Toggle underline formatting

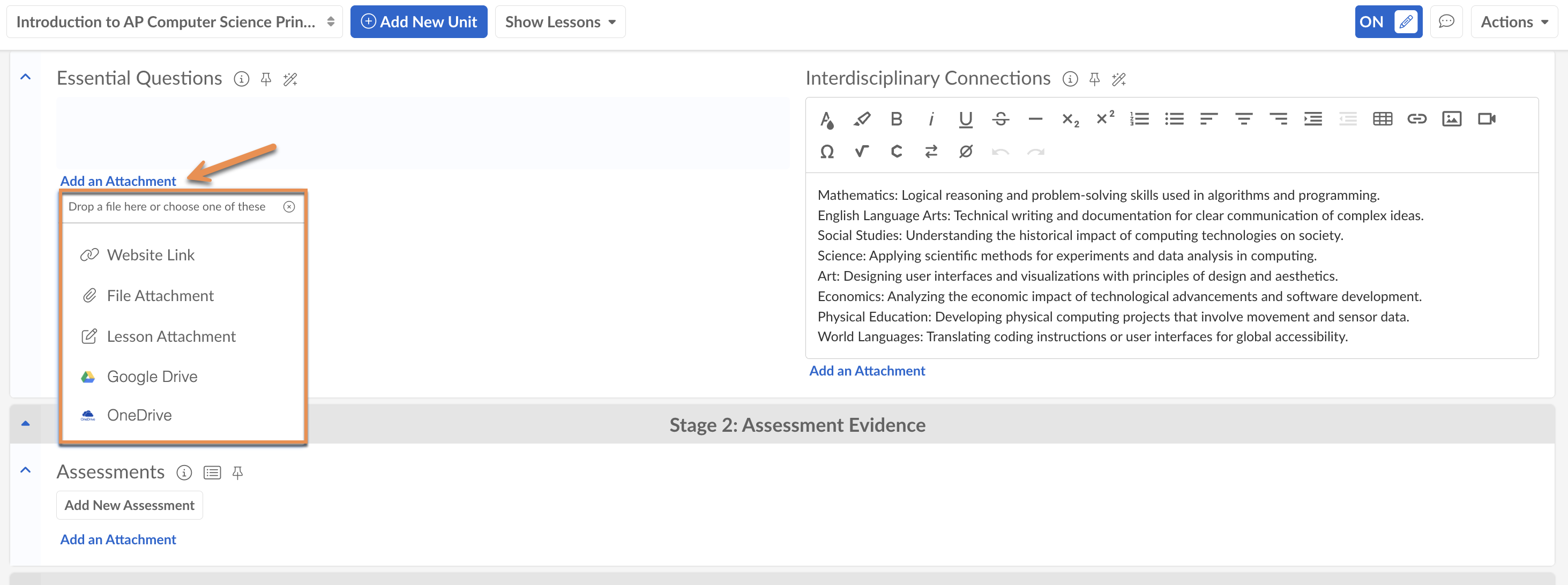(x=965, y=119)
